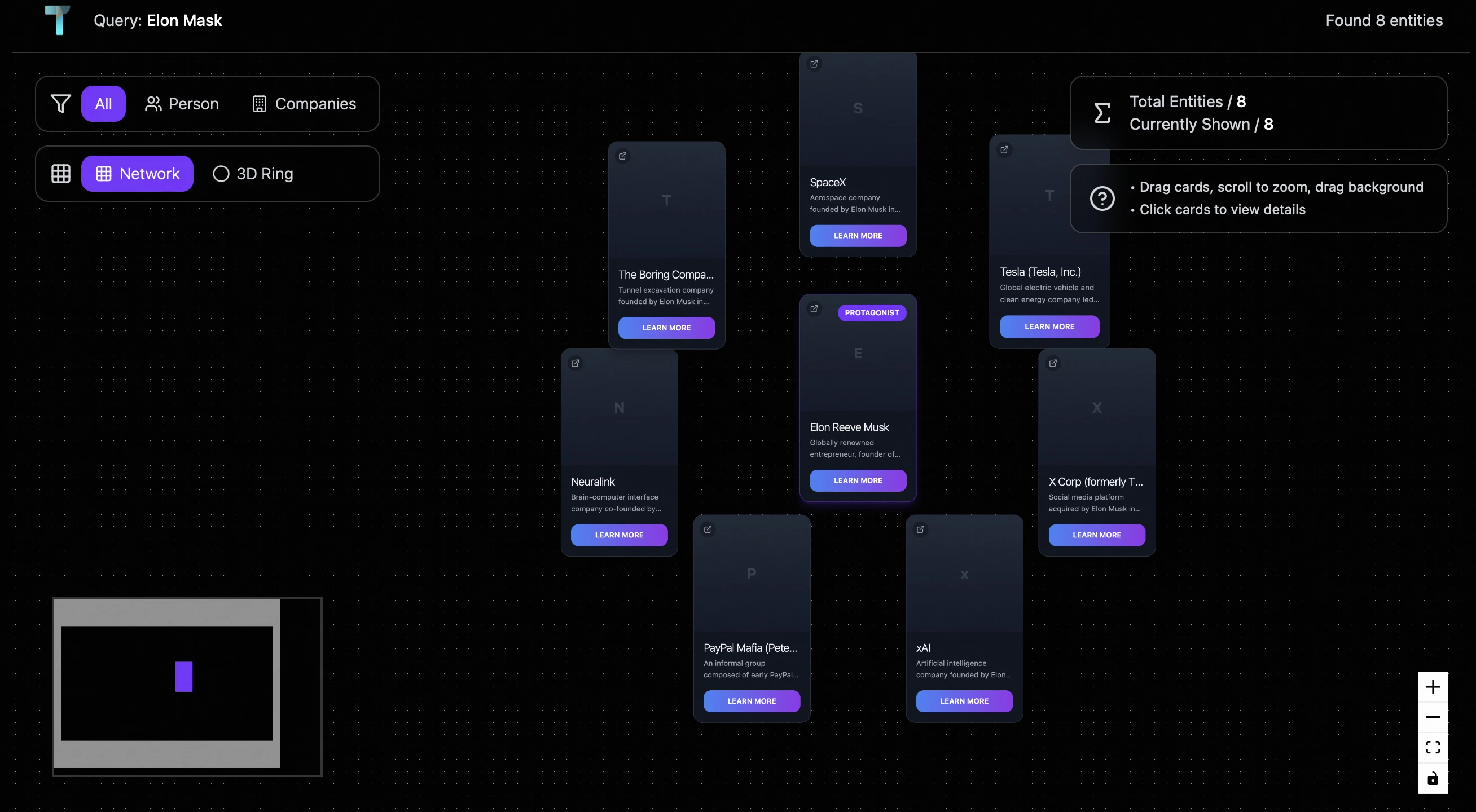Viewport: 1476px width, 812px height.
Task: Zoom out with the minus control
Action: tap(1433, 717)
